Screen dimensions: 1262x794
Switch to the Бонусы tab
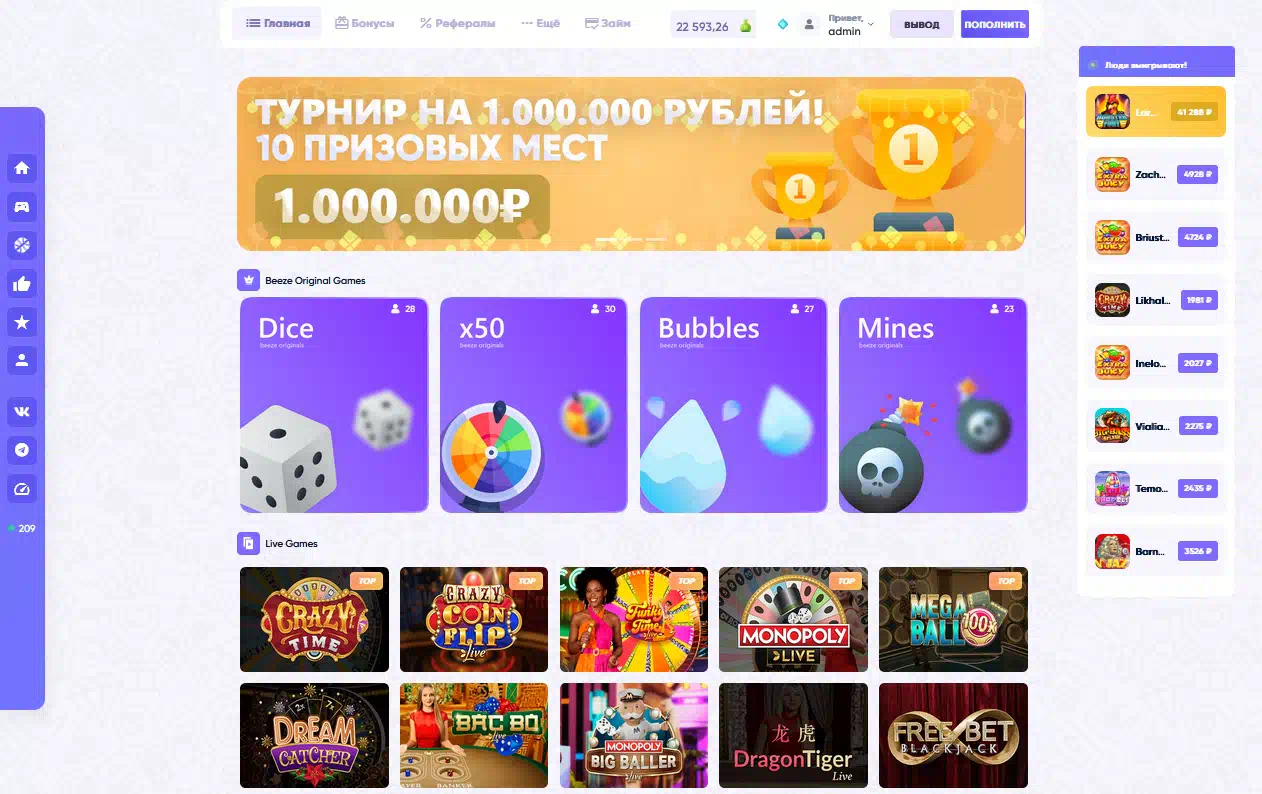(x=365, y=23)
